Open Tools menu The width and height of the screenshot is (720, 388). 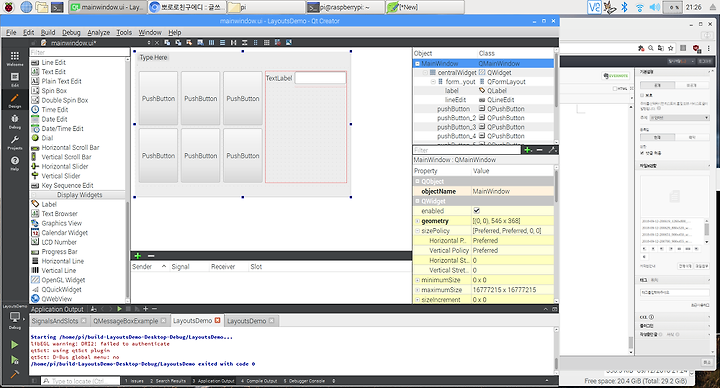point(124,32)
